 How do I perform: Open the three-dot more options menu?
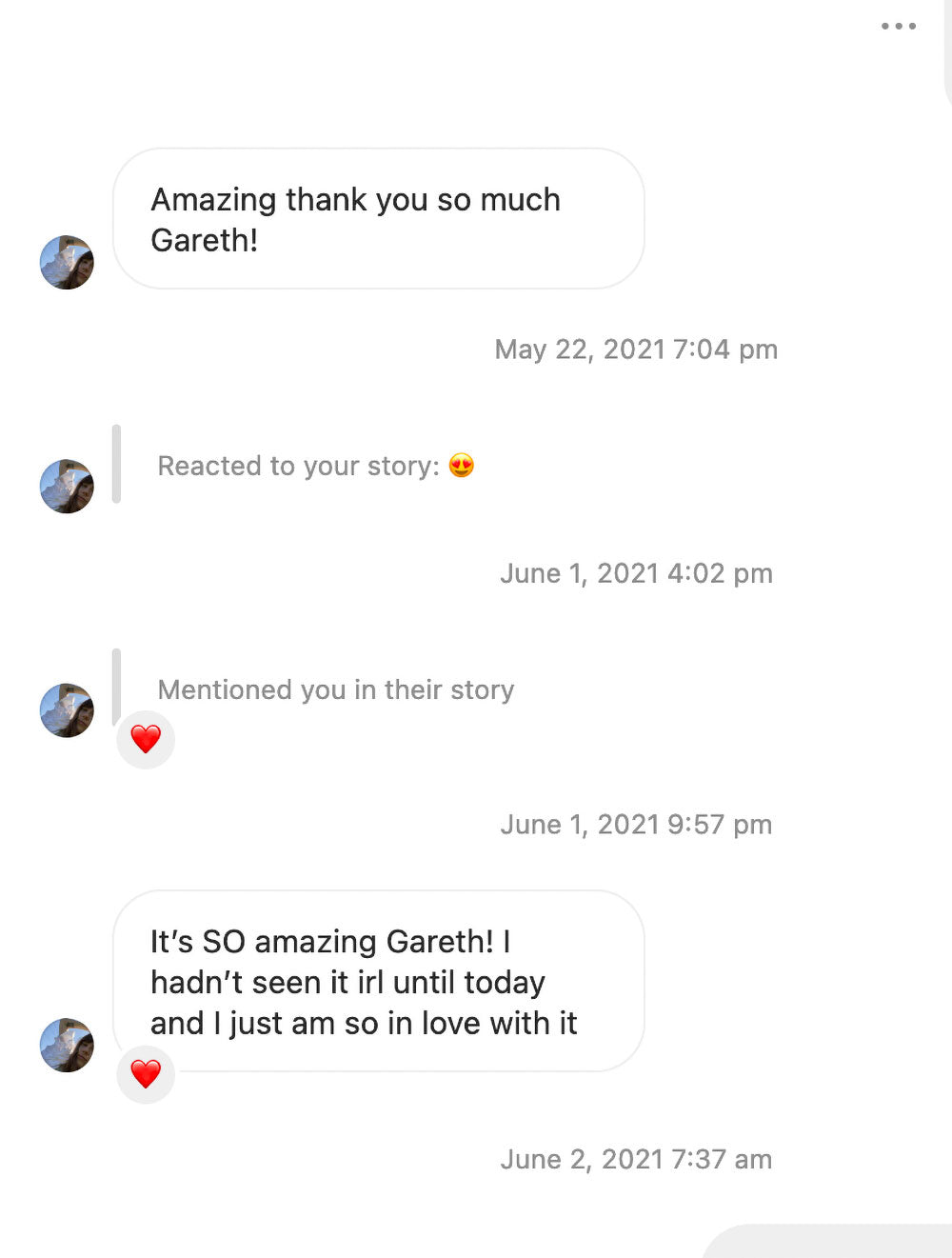point(898,27)
